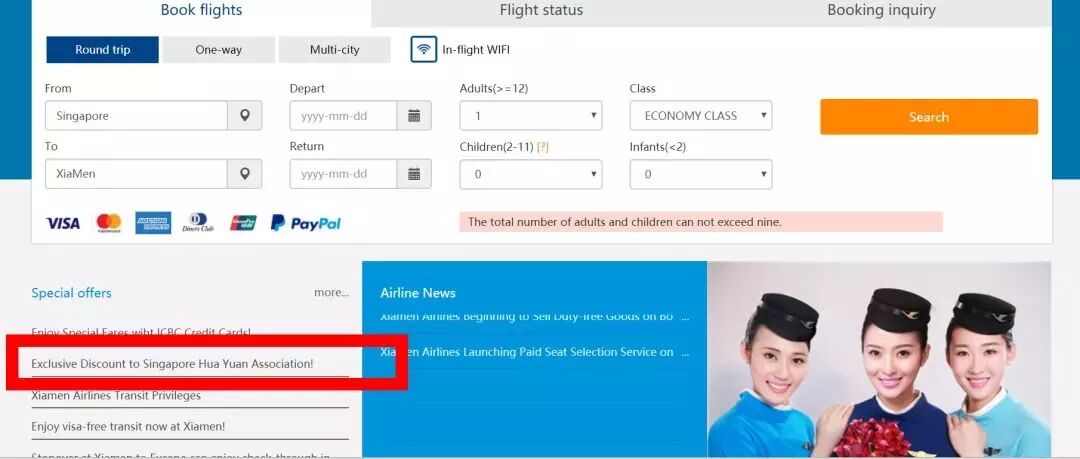Image resolution: width=1080 pixels, height=459 pixels.
Task: Click the Return date input field
Action: (343, 174)
